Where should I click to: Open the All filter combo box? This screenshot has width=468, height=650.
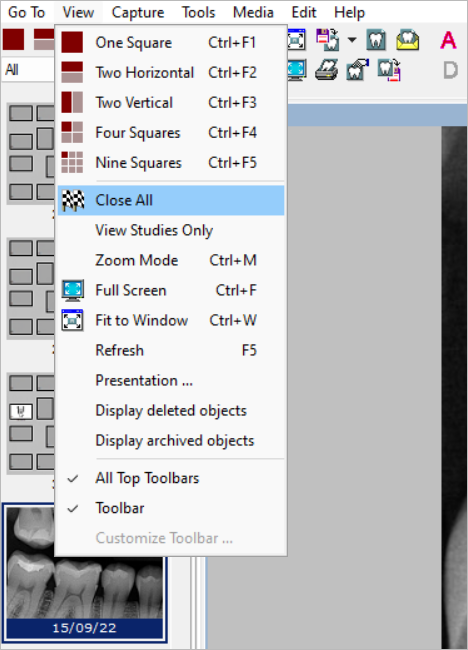point(28,70)
